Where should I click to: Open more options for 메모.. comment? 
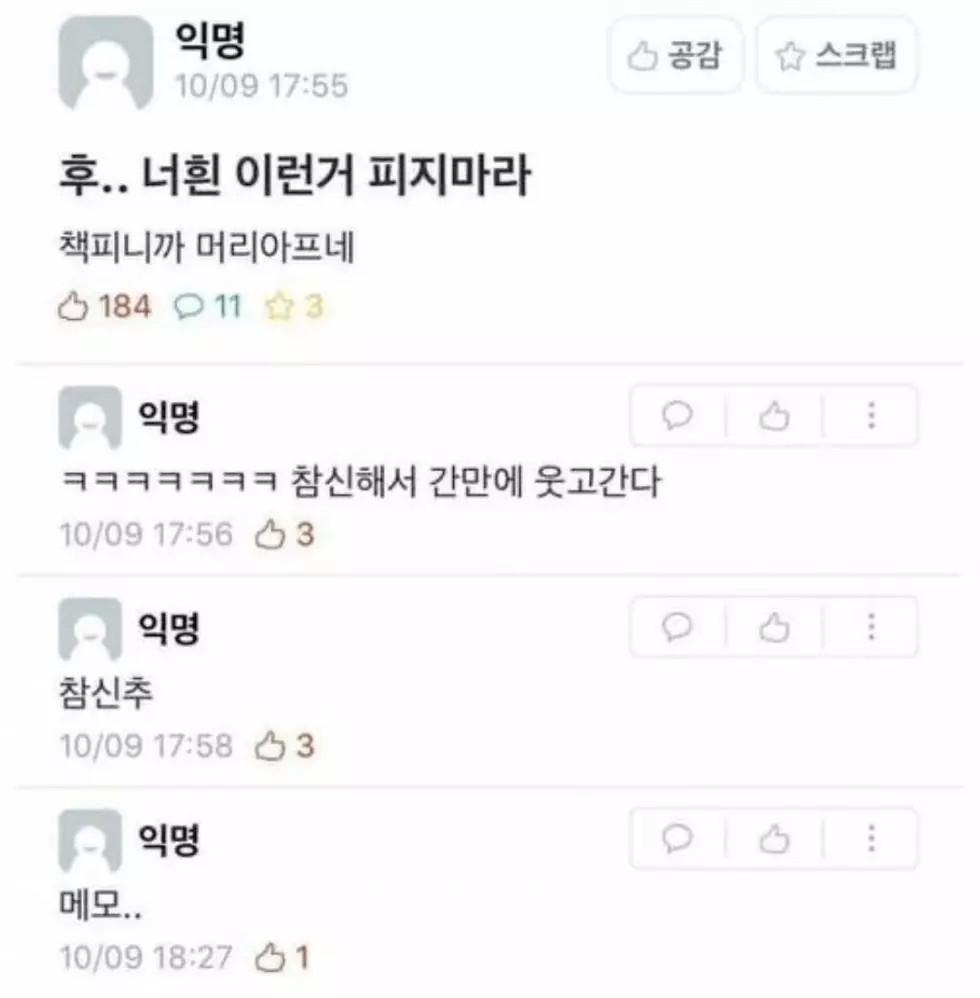click(871, 838)
